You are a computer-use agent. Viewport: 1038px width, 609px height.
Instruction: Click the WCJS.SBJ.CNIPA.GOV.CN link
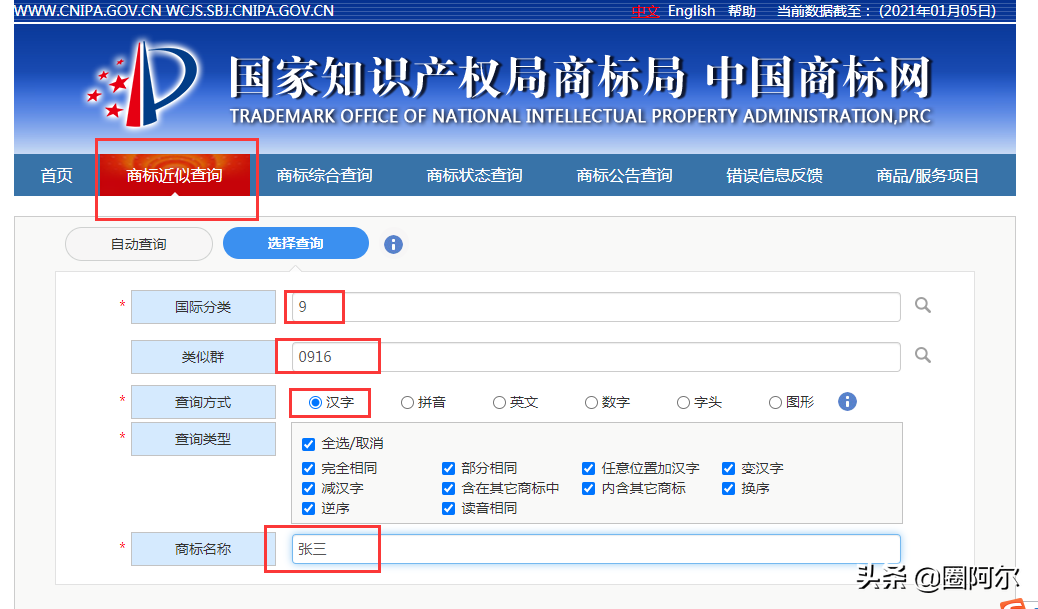click(250, 11)
